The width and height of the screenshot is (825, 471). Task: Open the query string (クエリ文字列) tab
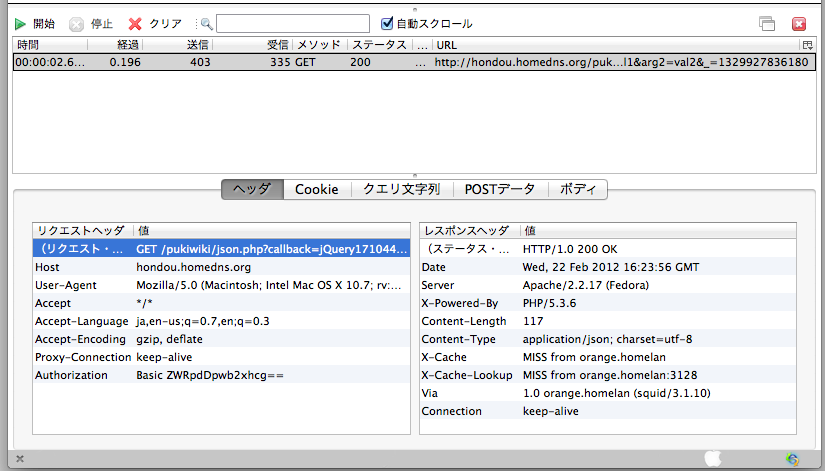(400, 189)
